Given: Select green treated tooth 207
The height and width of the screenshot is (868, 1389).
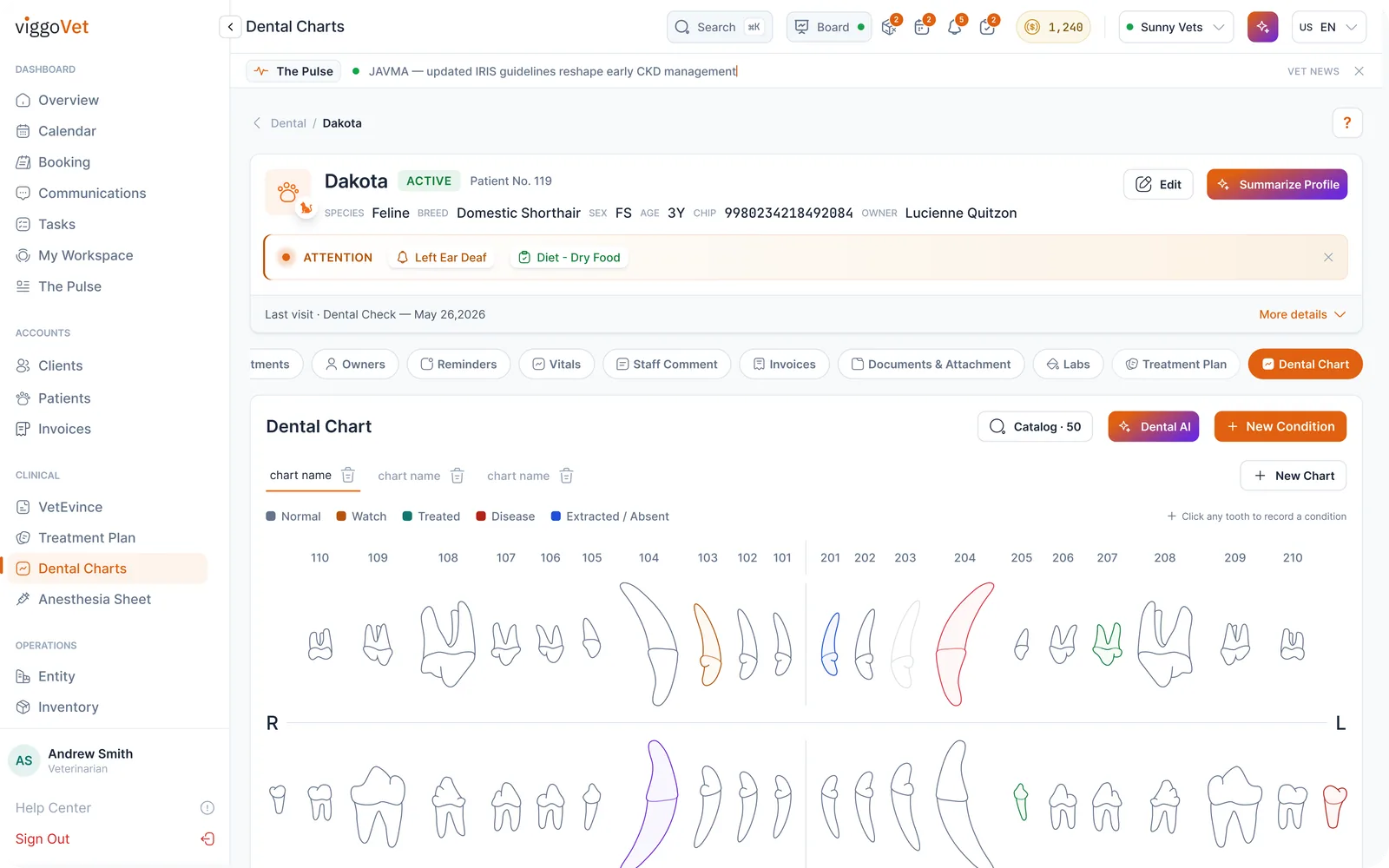Looking at the screenshot, I should click(1107, 644).
